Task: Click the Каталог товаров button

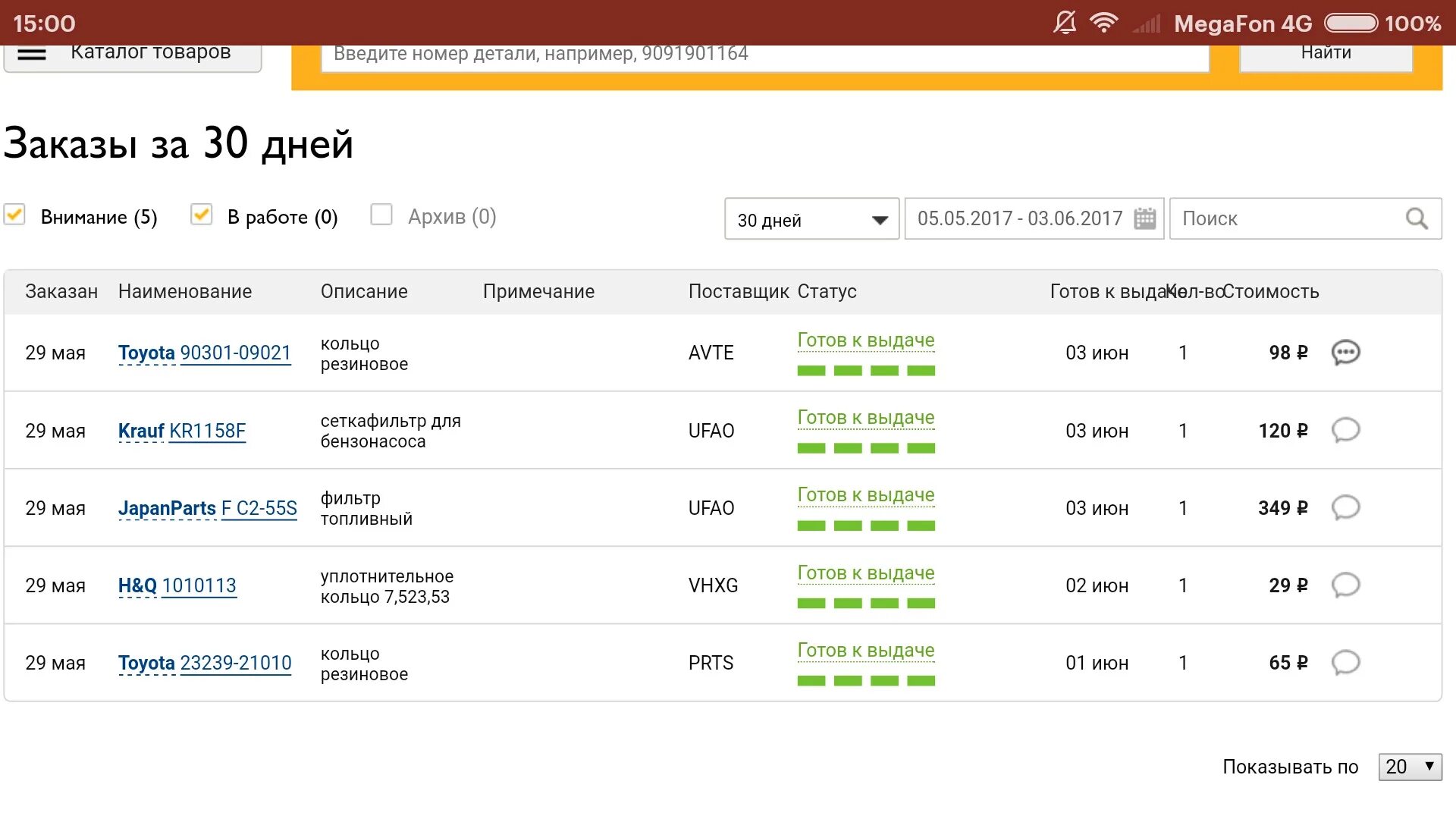Action: click(x=133, y=58)
